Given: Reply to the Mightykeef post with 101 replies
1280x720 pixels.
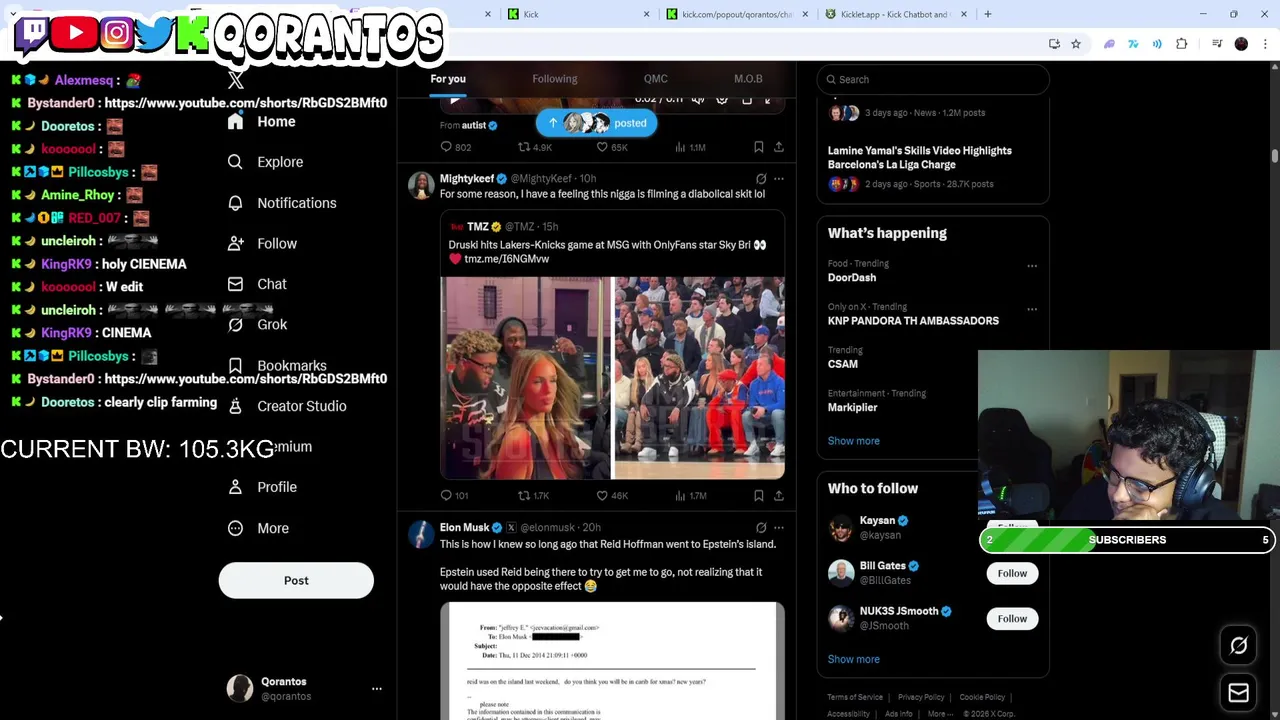Looking at the screenshot, I should click(455, 495).
